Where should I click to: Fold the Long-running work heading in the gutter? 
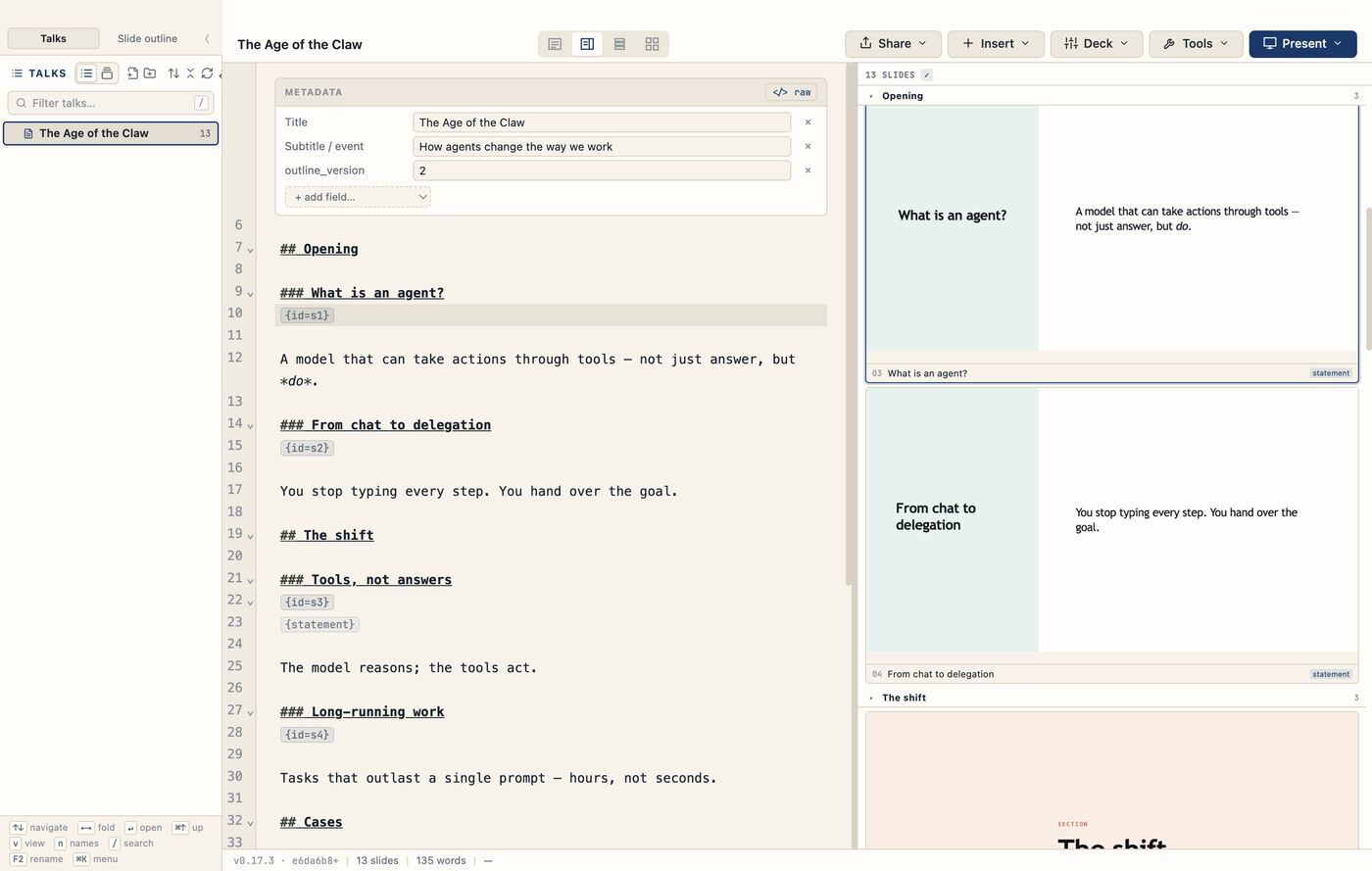point(251,713)
